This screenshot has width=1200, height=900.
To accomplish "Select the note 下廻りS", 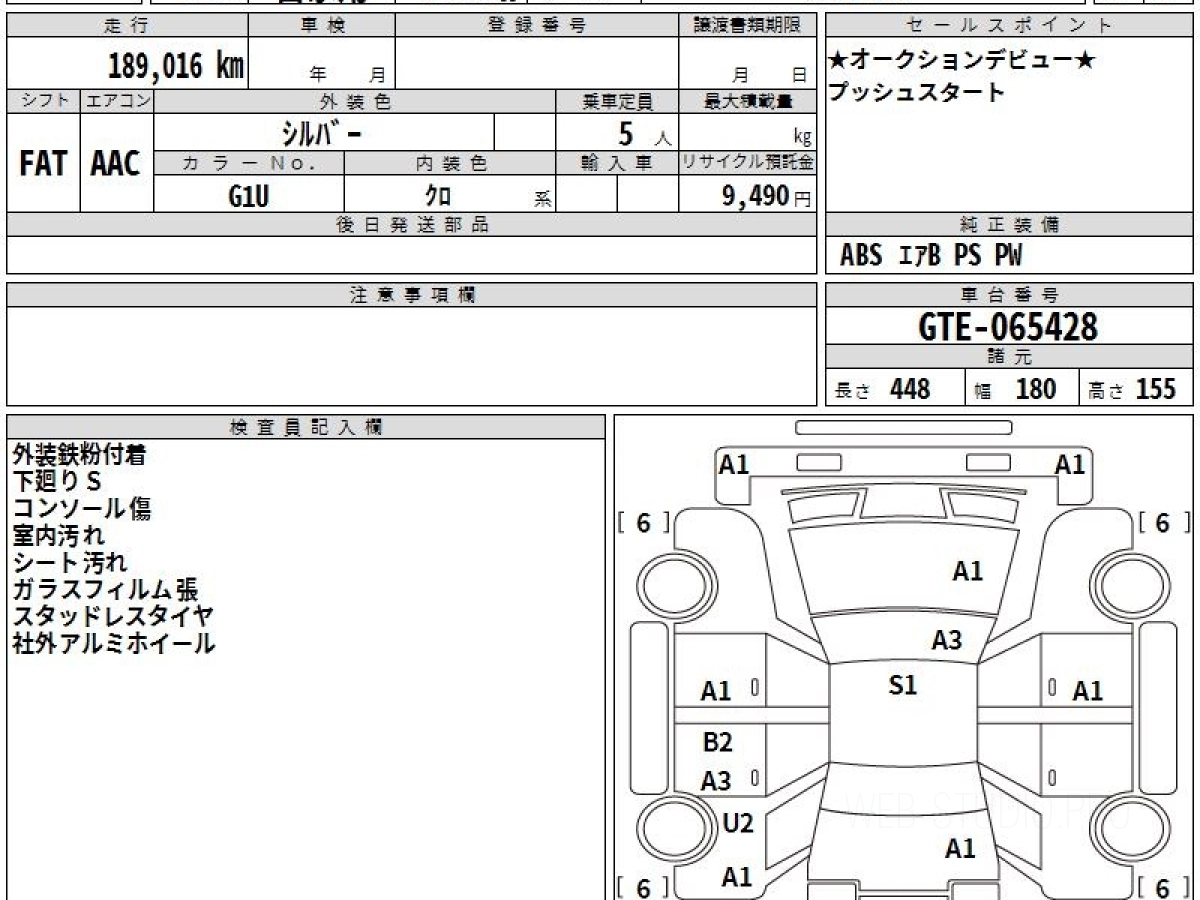I will point(57,482).
